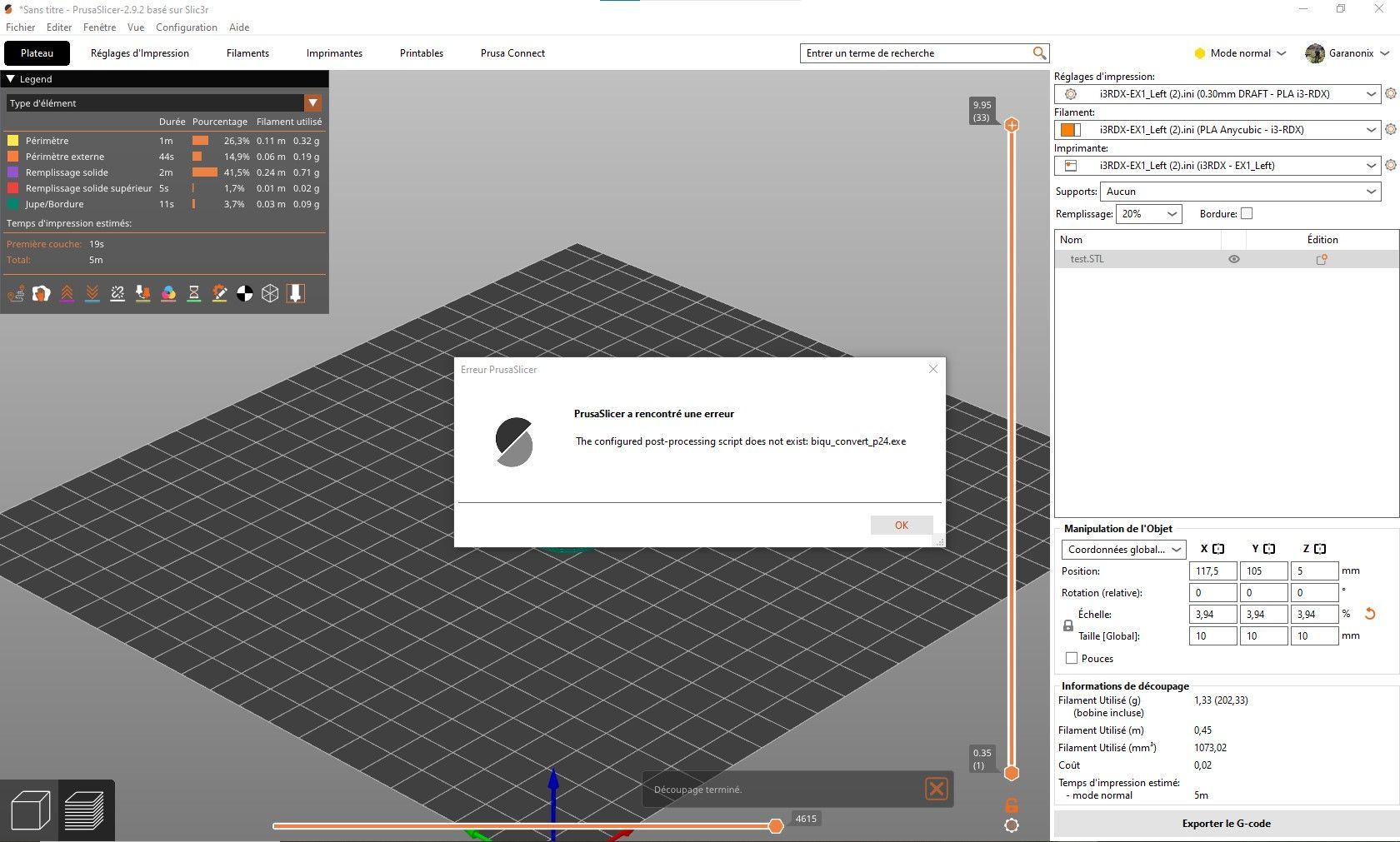Toggle visibility eye for test.STL
Image resolution: width=1400 pixels, height=842 pixels.
1234,259
